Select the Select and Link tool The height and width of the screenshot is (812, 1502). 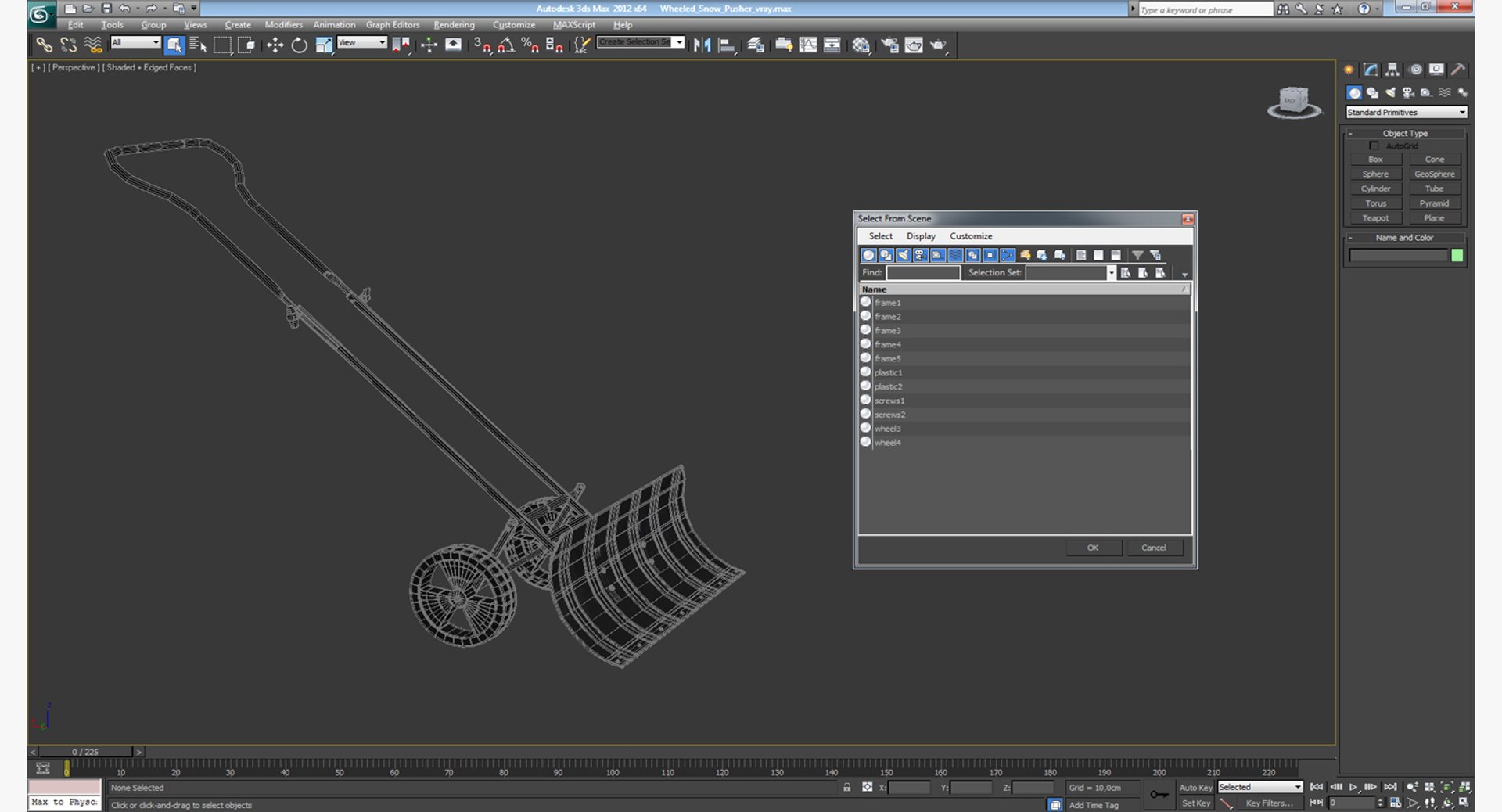[x=45, y=45]
